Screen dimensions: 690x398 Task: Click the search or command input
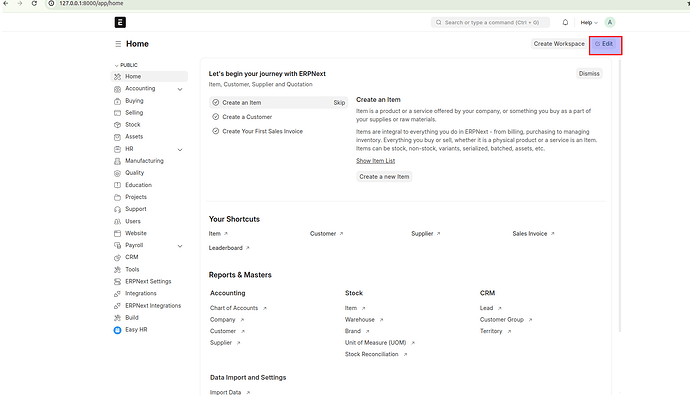pyautogui.click(x=490, y=22)
